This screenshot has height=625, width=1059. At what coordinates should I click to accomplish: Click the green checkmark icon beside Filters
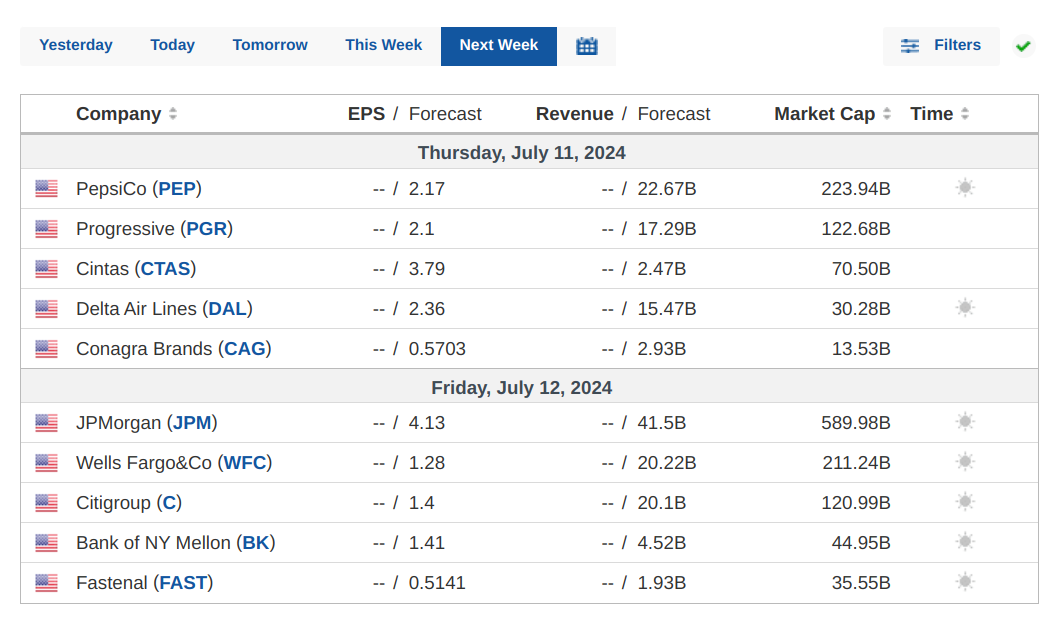tap(1023, 46)
